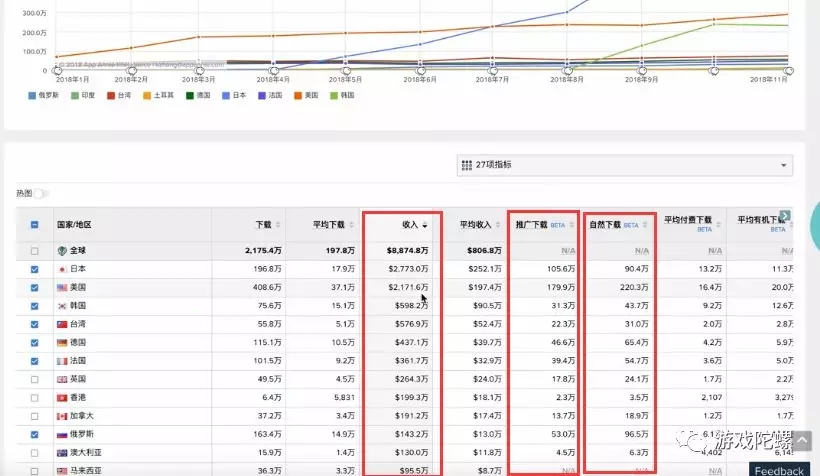The width and height of the screenshot is (820, 476).
Task: Click the 2018年1月 timeline handle on chart
Action: (x=57, y=70)
